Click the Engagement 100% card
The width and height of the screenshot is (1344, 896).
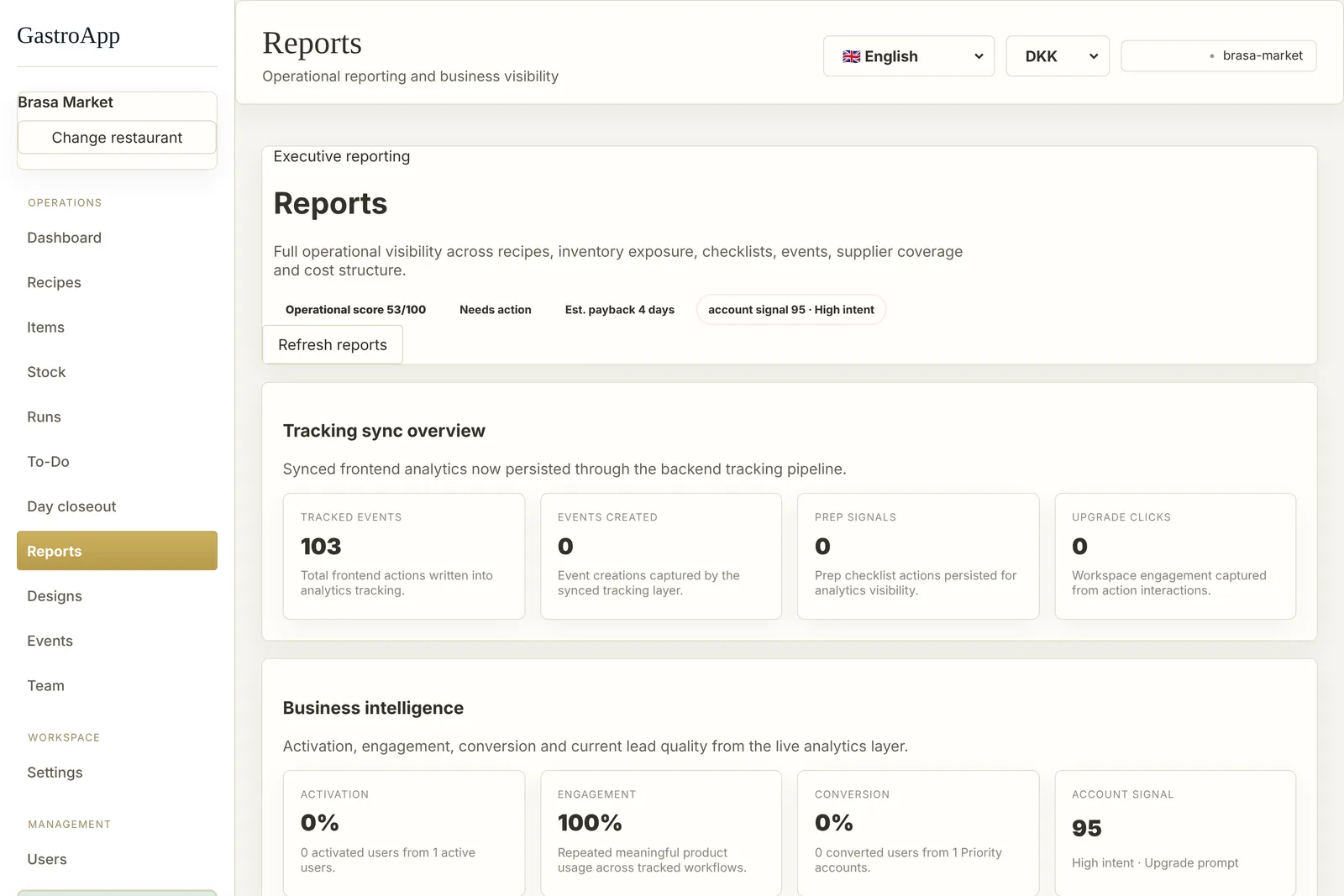pyautogui.click(x=661, y=833)
